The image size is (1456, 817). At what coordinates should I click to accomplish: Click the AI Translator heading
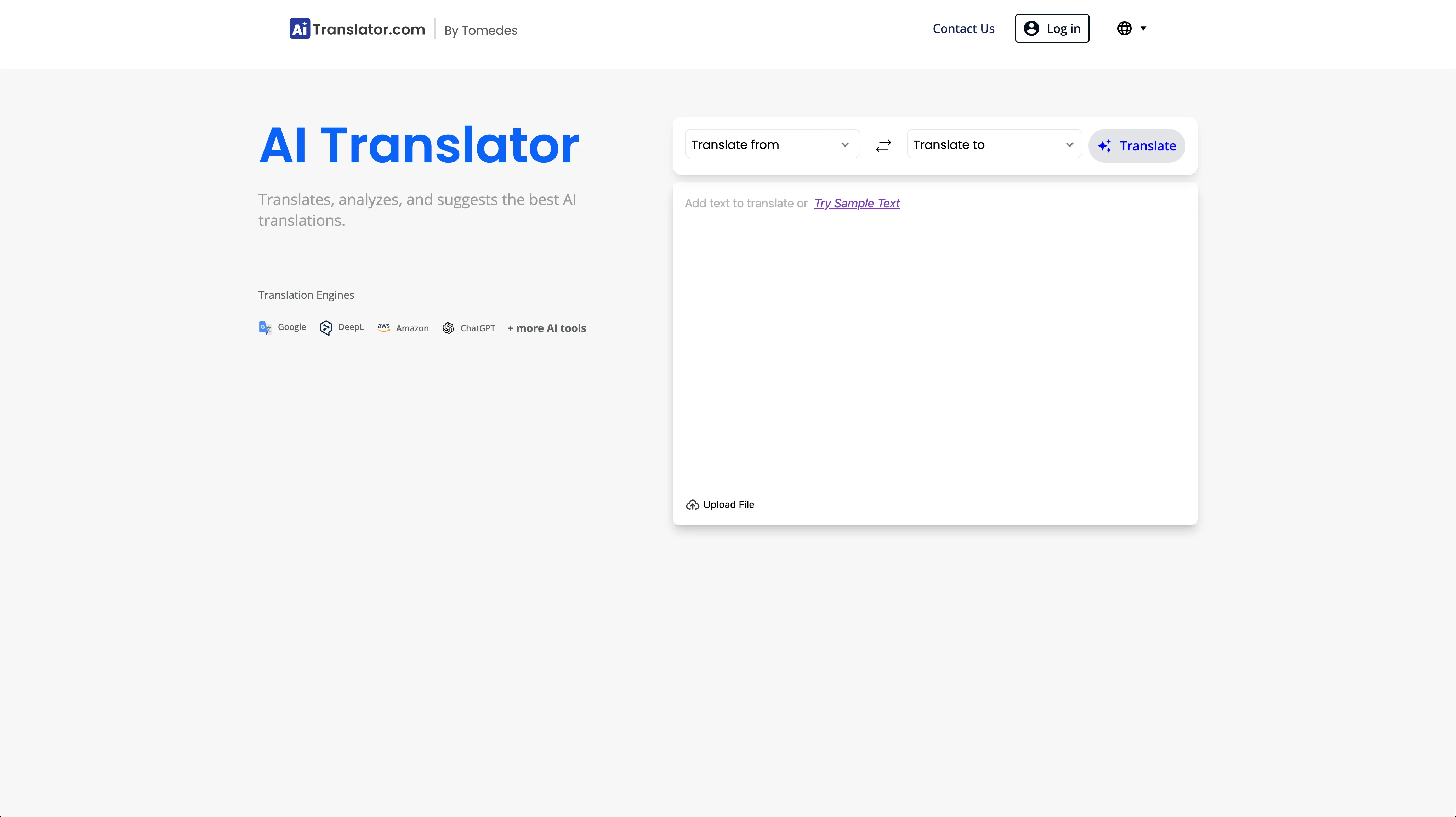[419, 145]
